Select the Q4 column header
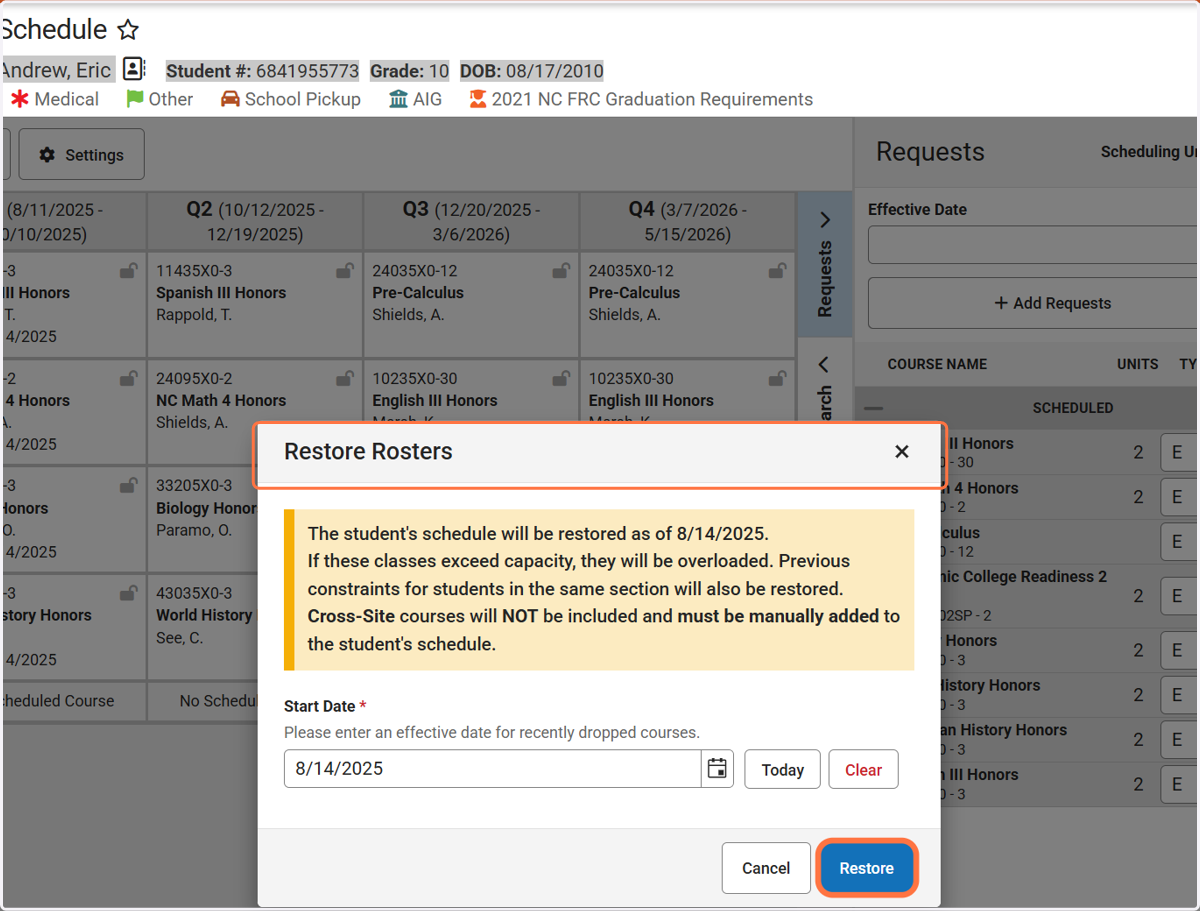 click(x=687, y=221)
